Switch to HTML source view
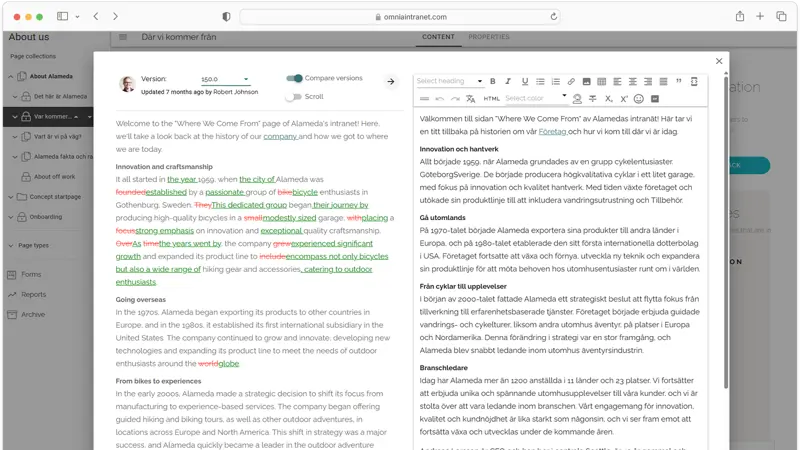 point(491,98)
